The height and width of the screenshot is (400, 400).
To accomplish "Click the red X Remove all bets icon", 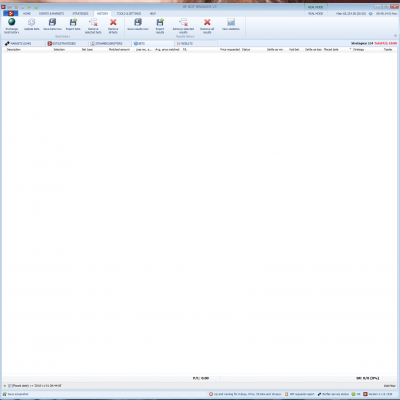I will click(113, 22).
